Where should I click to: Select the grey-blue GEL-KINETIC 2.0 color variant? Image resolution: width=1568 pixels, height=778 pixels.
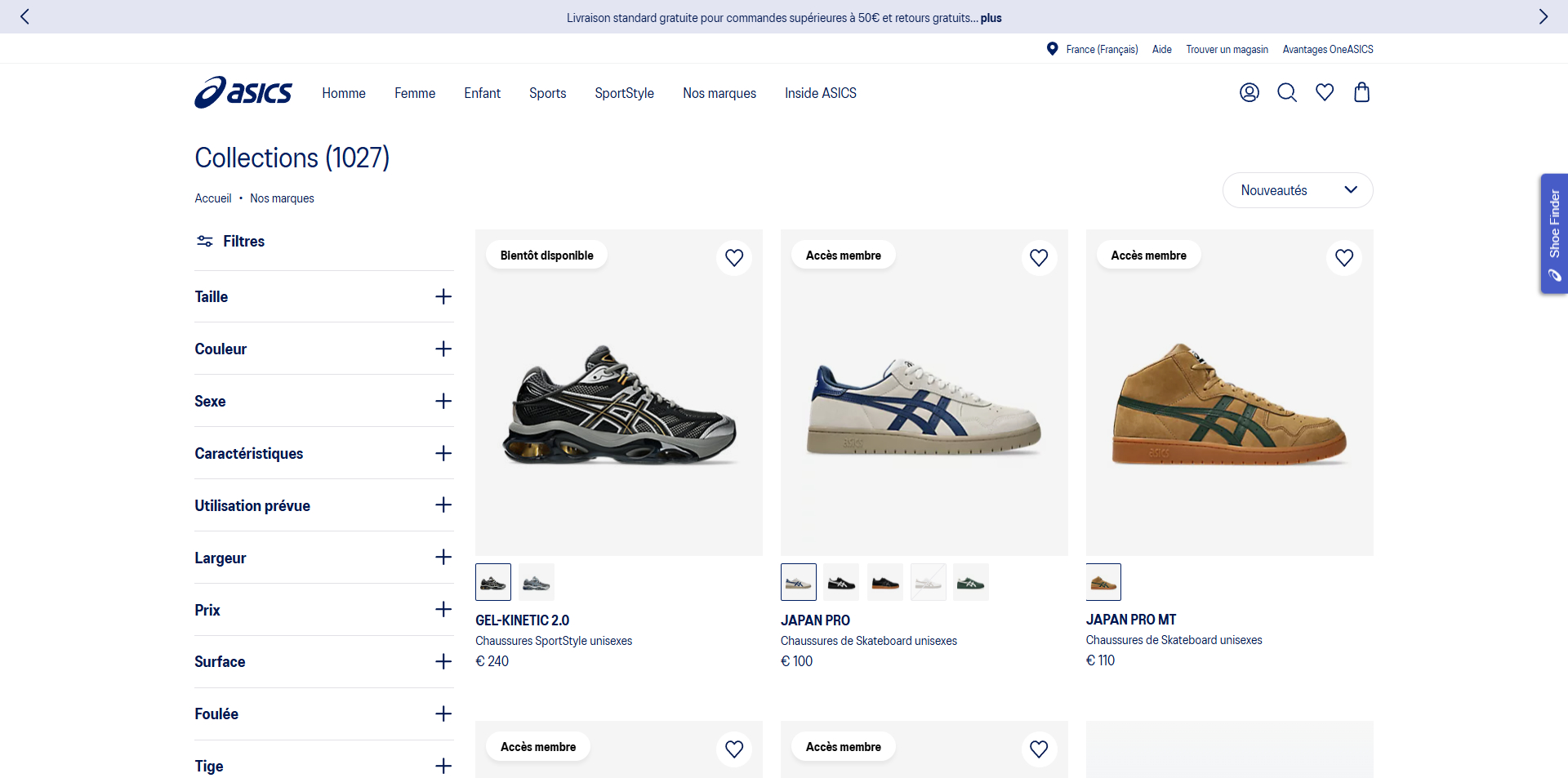(537, 582)
